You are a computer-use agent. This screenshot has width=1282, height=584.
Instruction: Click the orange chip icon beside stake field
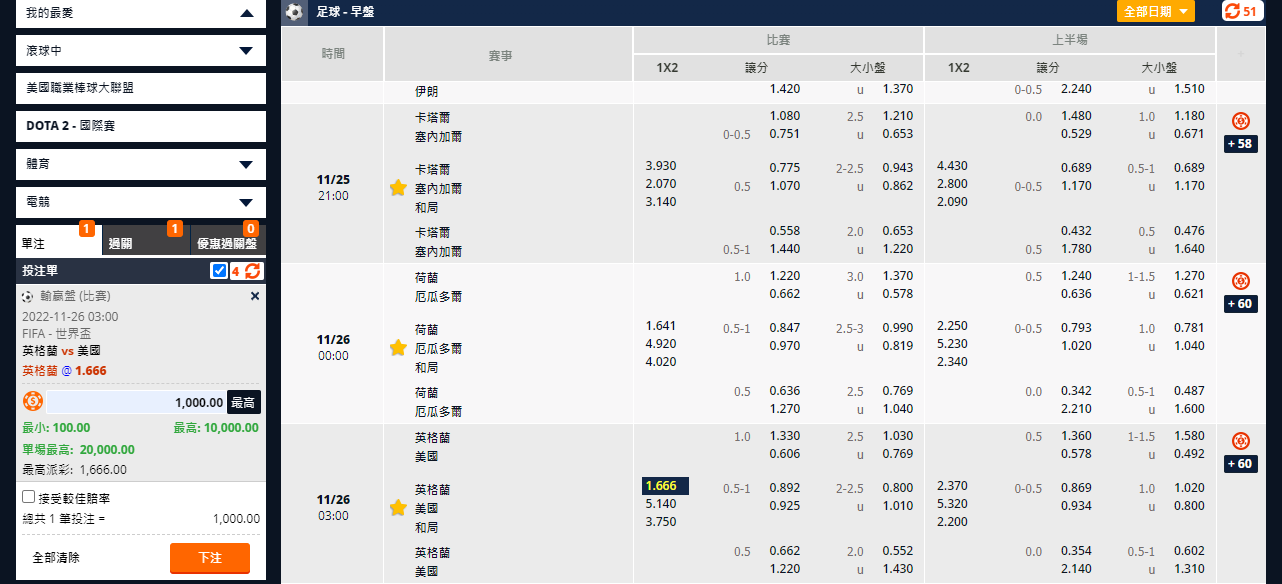click(33, 401)
